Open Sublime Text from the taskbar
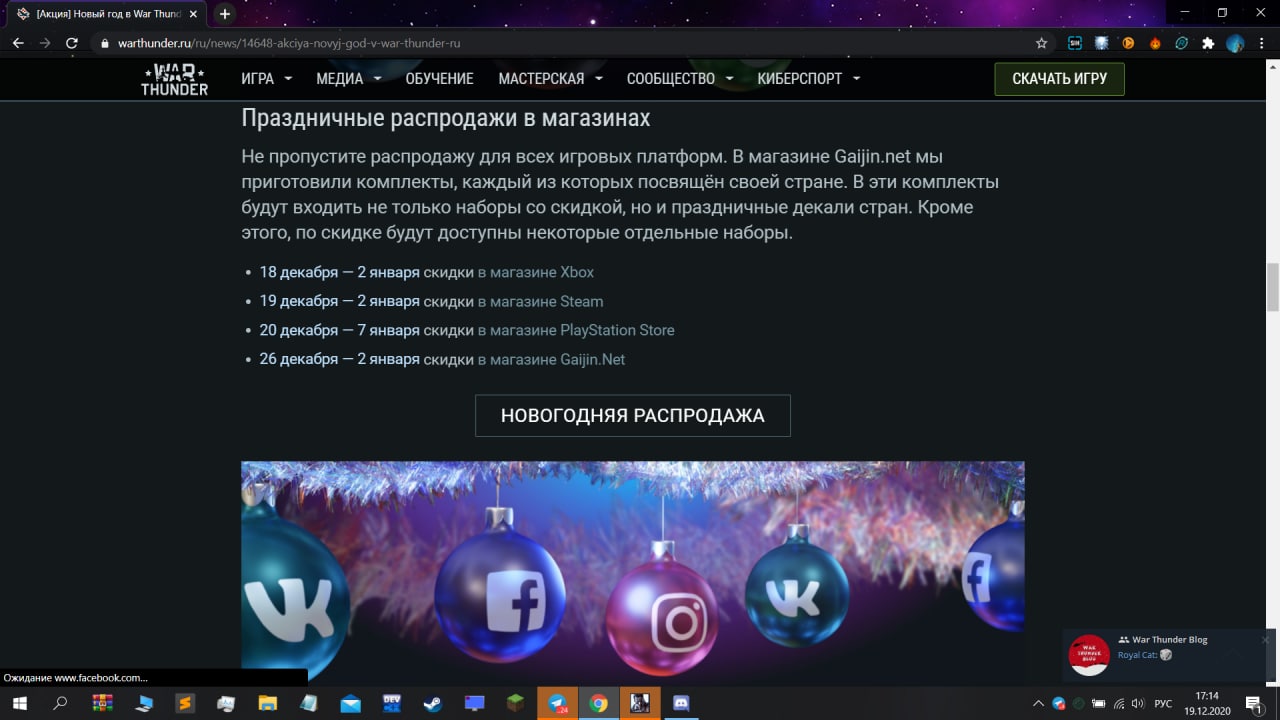 pyautogui.click(x=185, y=703)
